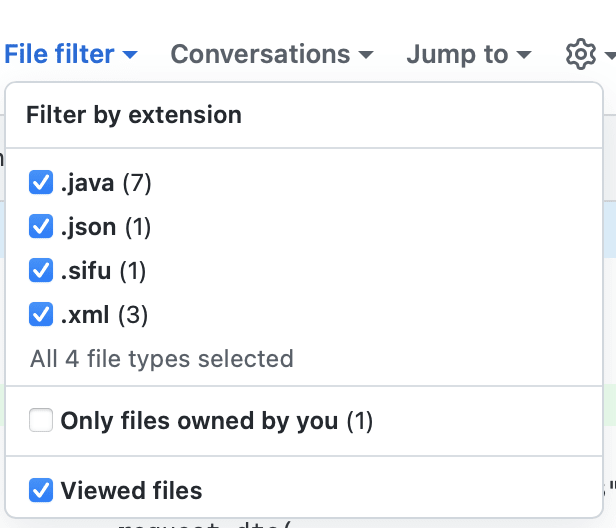This screenshot has height=528, width=616.
Task: Deselect the .xml extension checkbox
Action: point(41,314)
